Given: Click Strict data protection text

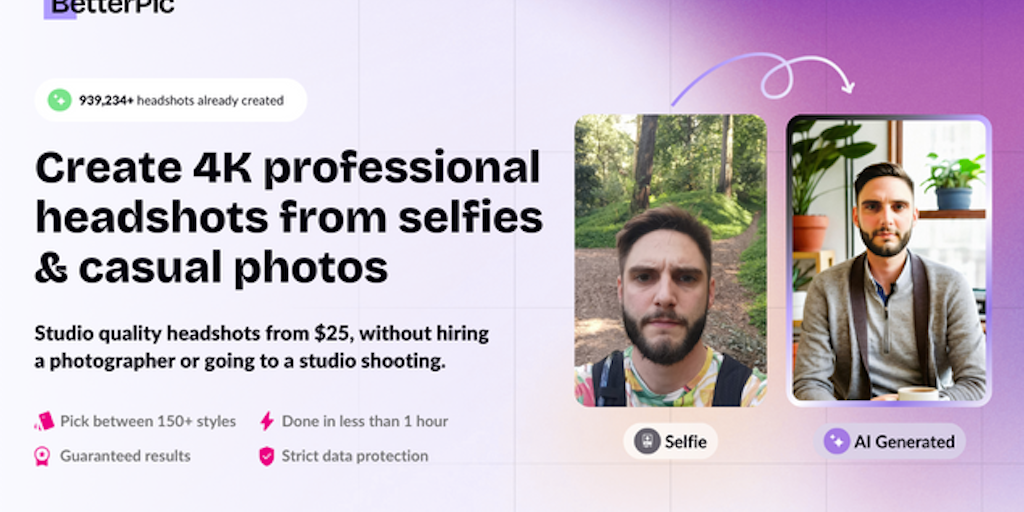Looking at the screenshot, I should [x=355, y=456].
